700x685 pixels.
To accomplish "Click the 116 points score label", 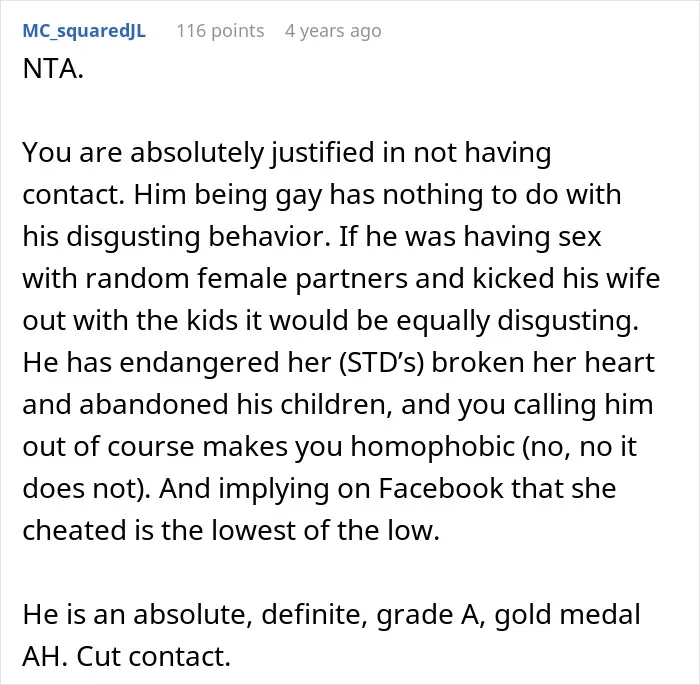I will coord(220,31).
